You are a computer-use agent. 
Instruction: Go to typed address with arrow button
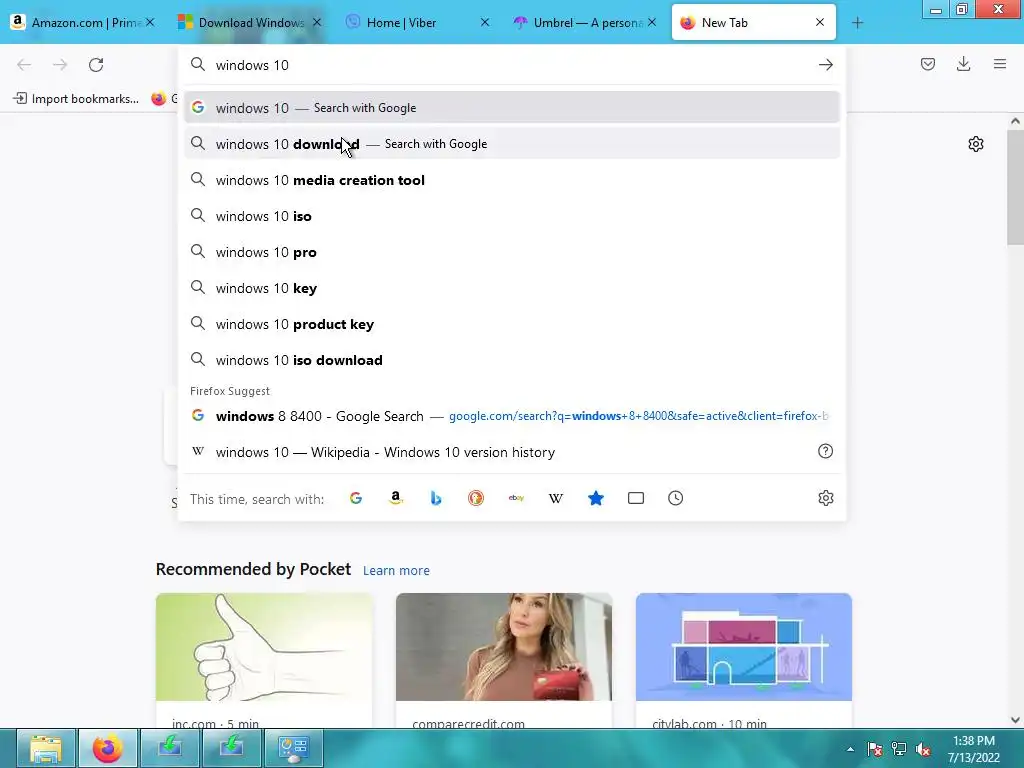[825, 65]
